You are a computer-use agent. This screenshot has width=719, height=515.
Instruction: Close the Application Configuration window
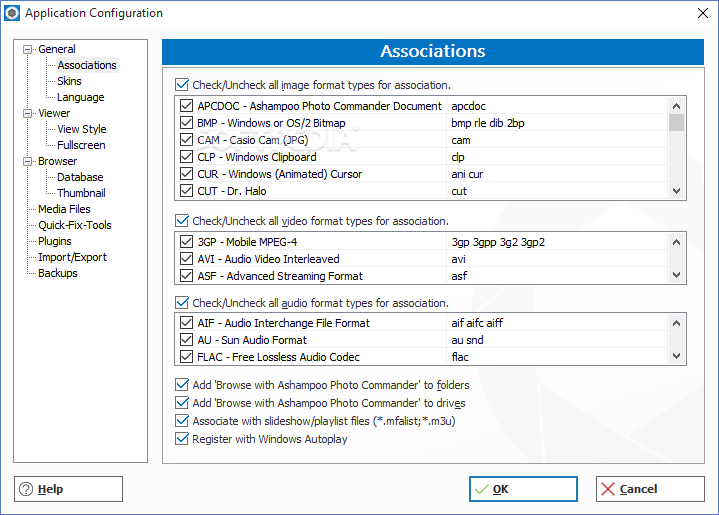703,13
